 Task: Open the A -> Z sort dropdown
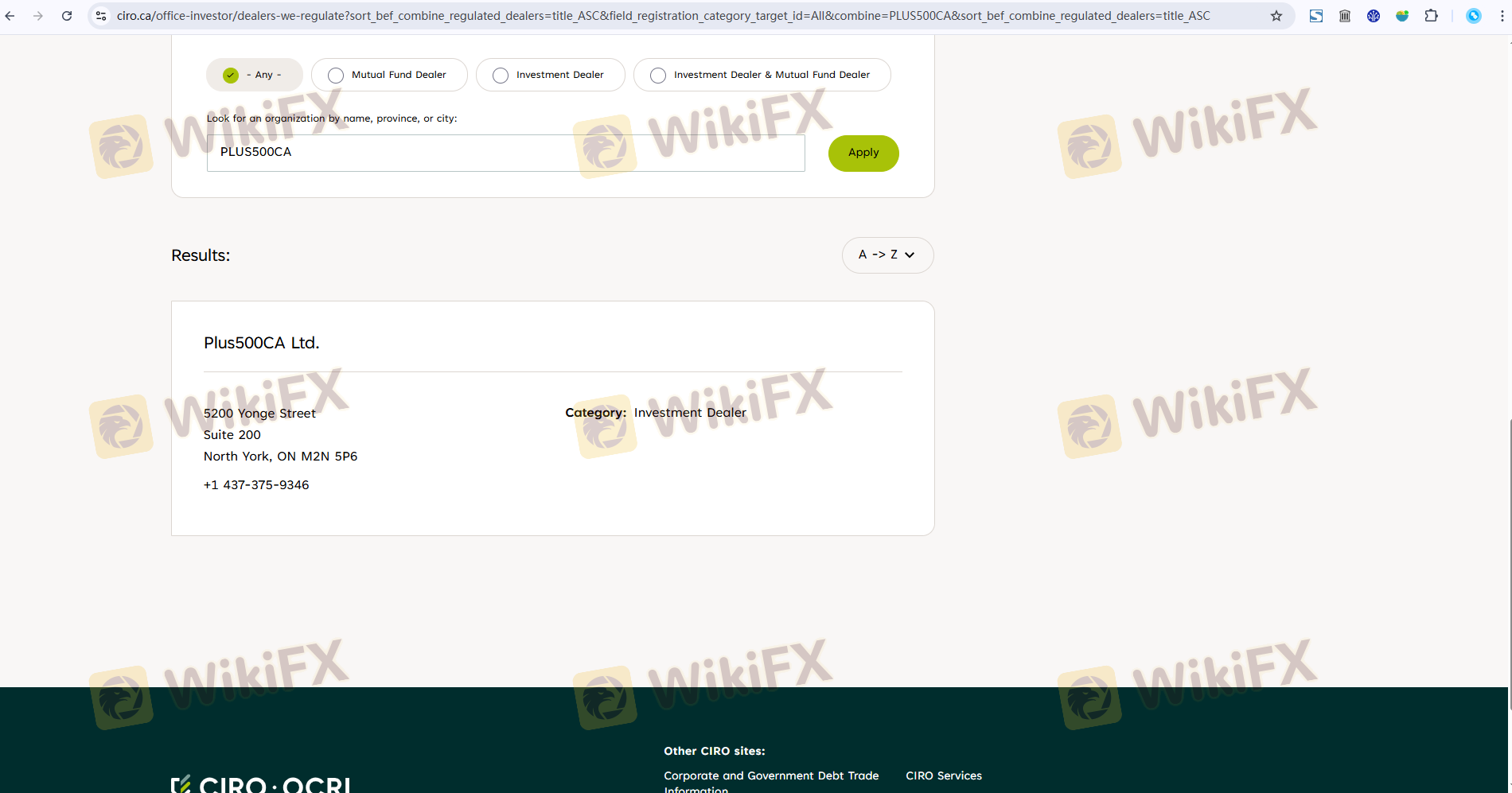tap(888, 255)
